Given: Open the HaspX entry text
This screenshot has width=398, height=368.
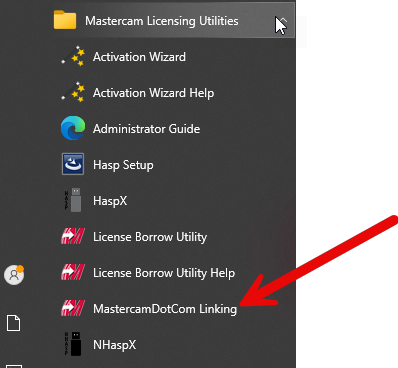Looking at the screenshot, I should (x=110, y=201).
